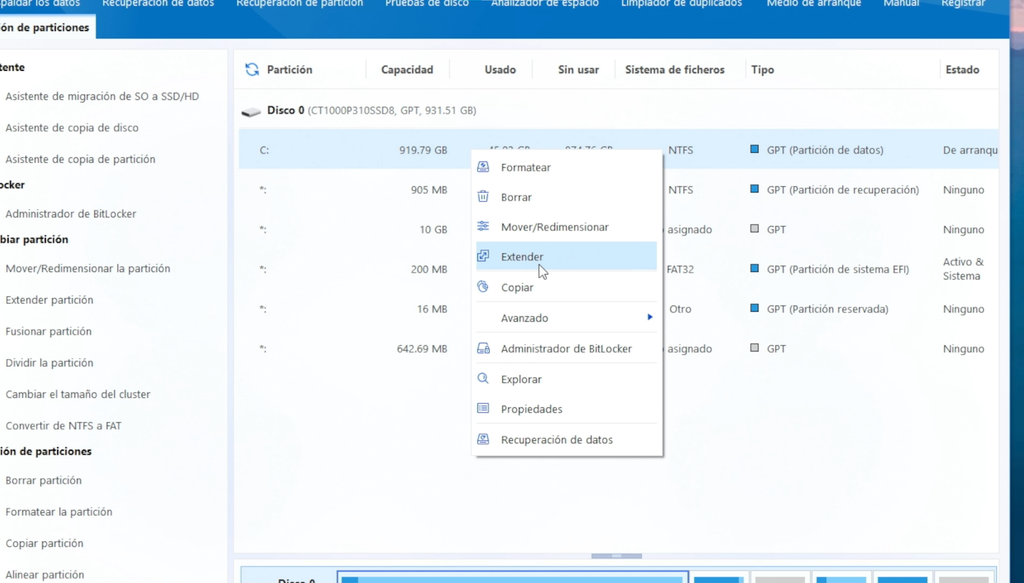Image resolution: width=1024 pixels, height=583 pixels.
Task: Click gray square icon in 10 GB row
Action: pos(754,229)
